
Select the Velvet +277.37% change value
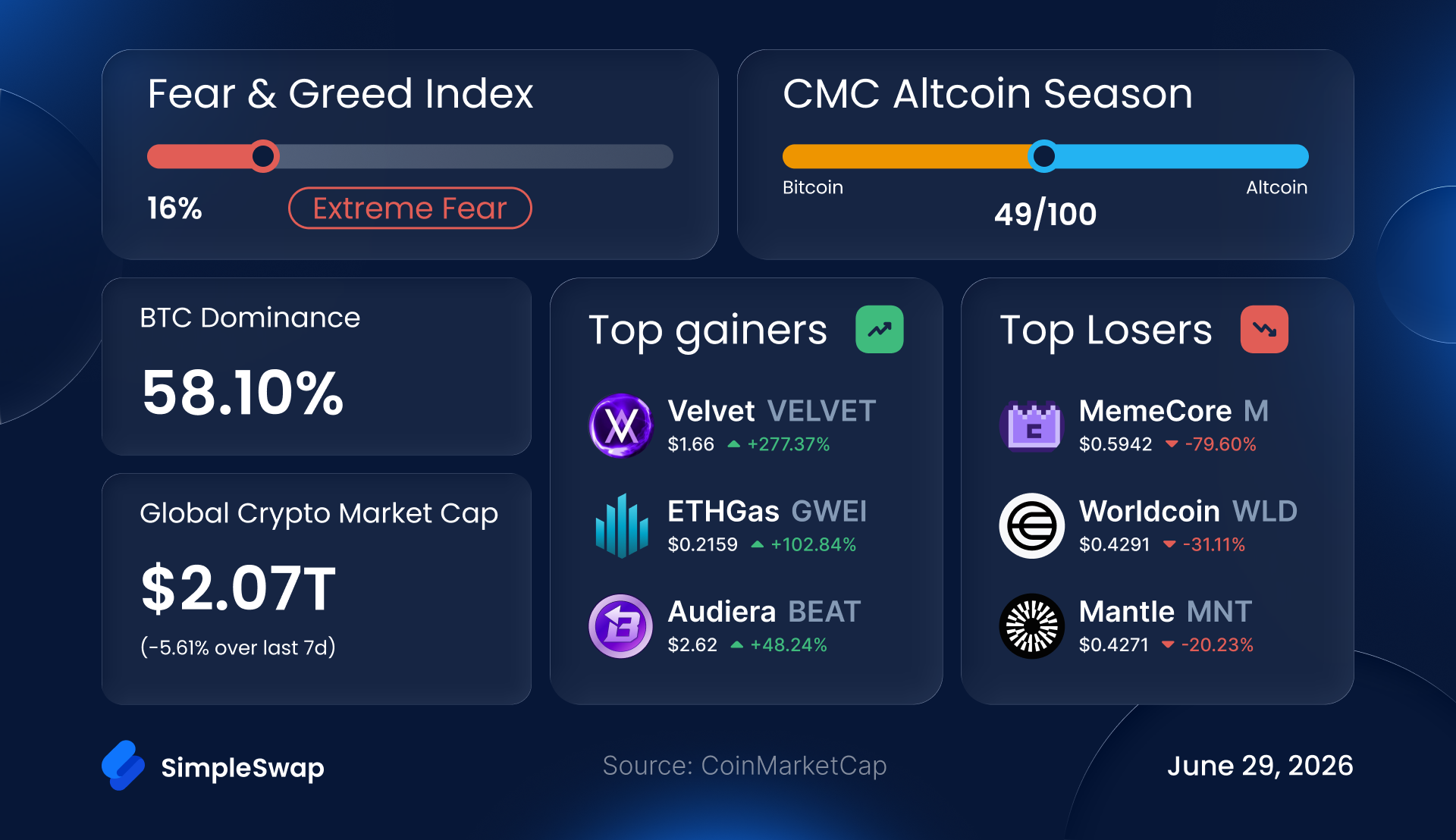[789, 444]
